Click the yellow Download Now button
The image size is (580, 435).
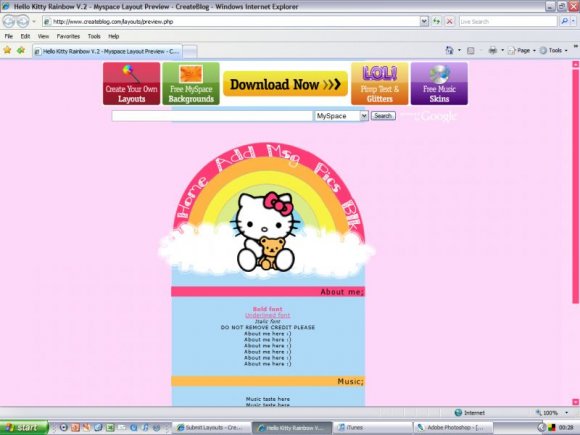click(x=285, y=84)
